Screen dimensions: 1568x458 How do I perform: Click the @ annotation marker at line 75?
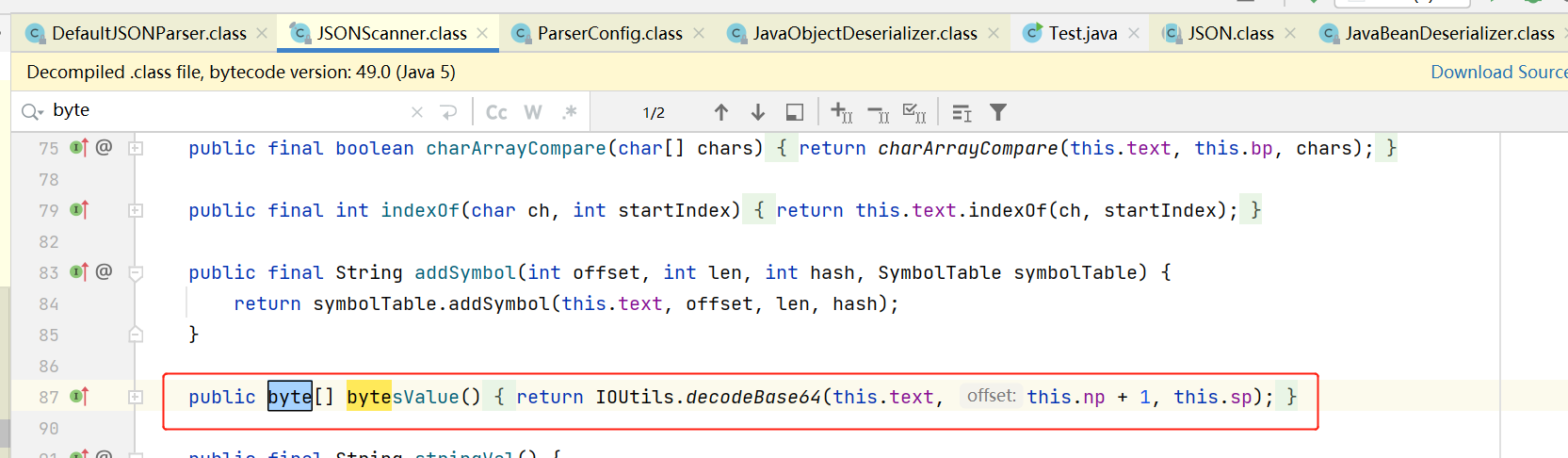(104, 147)
